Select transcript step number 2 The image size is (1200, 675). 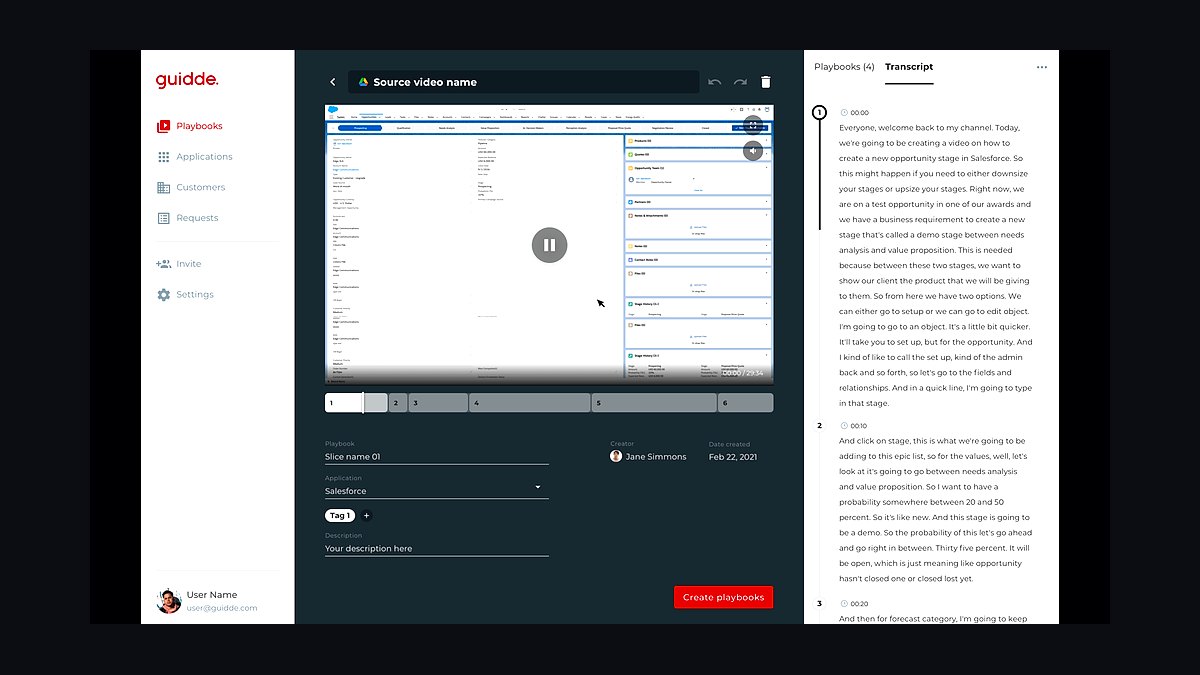point(820,426)
